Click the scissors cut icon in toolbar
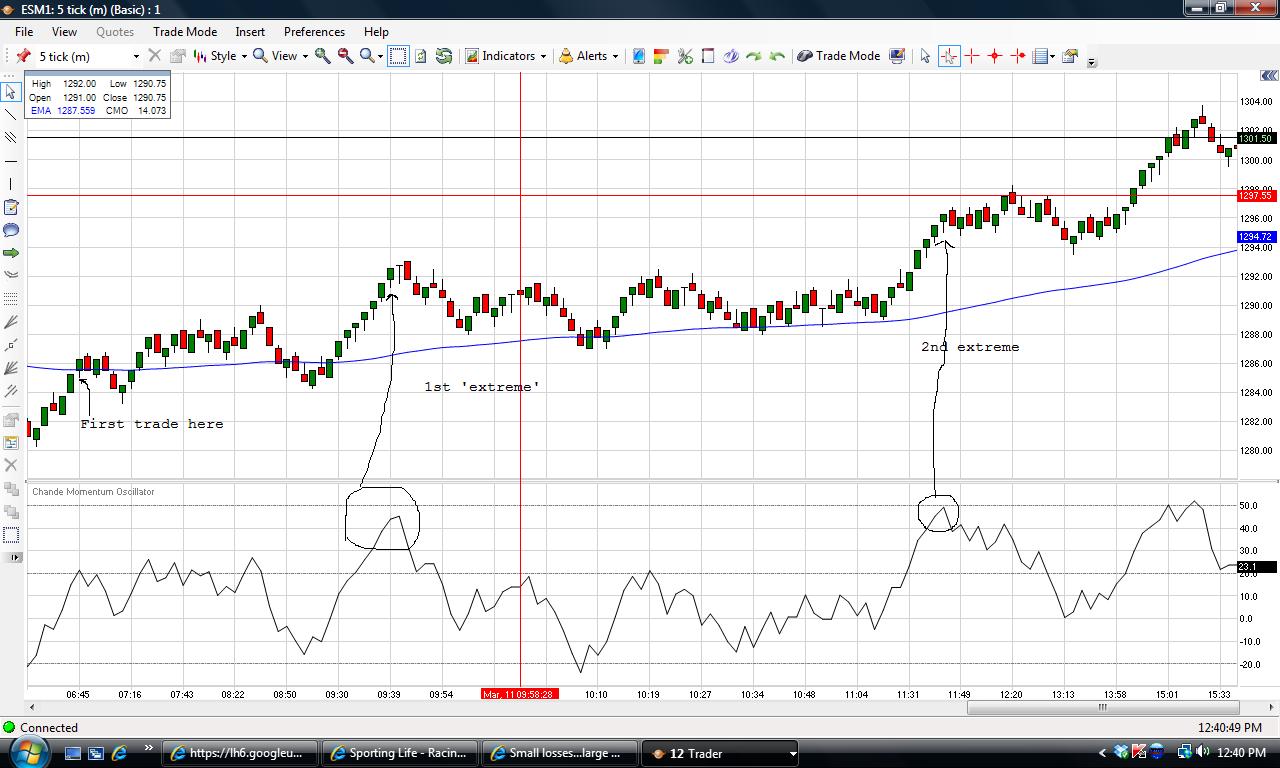The image size is (1280, 768). pos(685,56)
